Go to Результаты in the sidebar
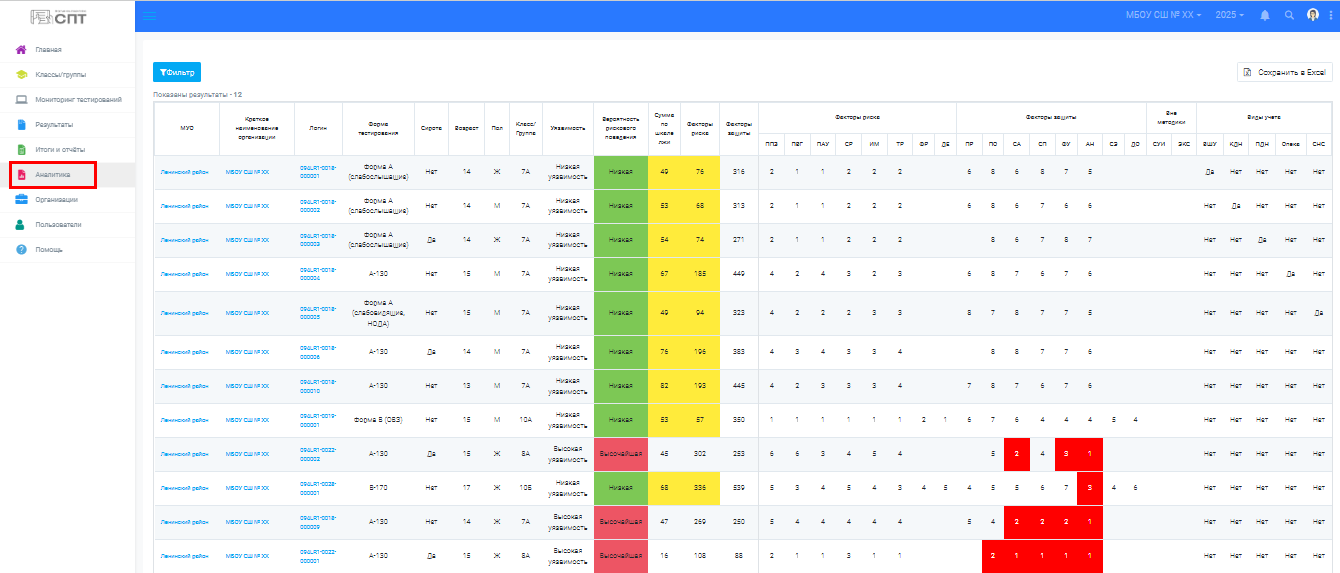 coord(54,124)
